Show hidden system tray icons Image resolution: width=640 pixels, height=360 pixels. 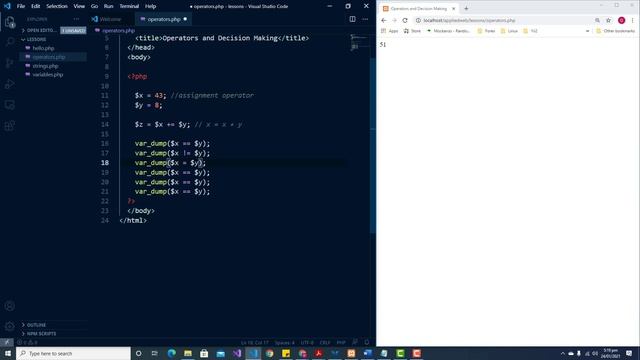click(563, 353)
